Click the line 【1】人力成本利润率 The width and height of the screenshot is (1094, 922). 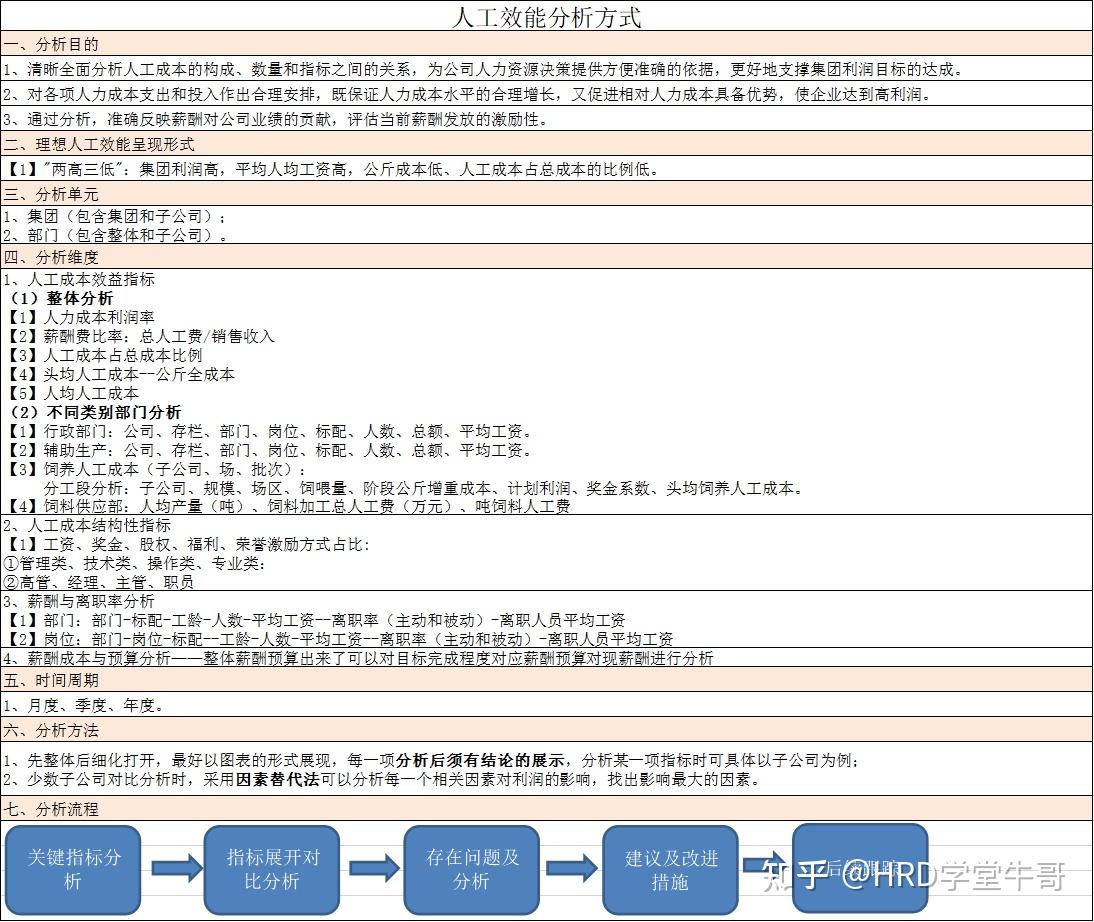pyautogui.click(x=82, y=317)
